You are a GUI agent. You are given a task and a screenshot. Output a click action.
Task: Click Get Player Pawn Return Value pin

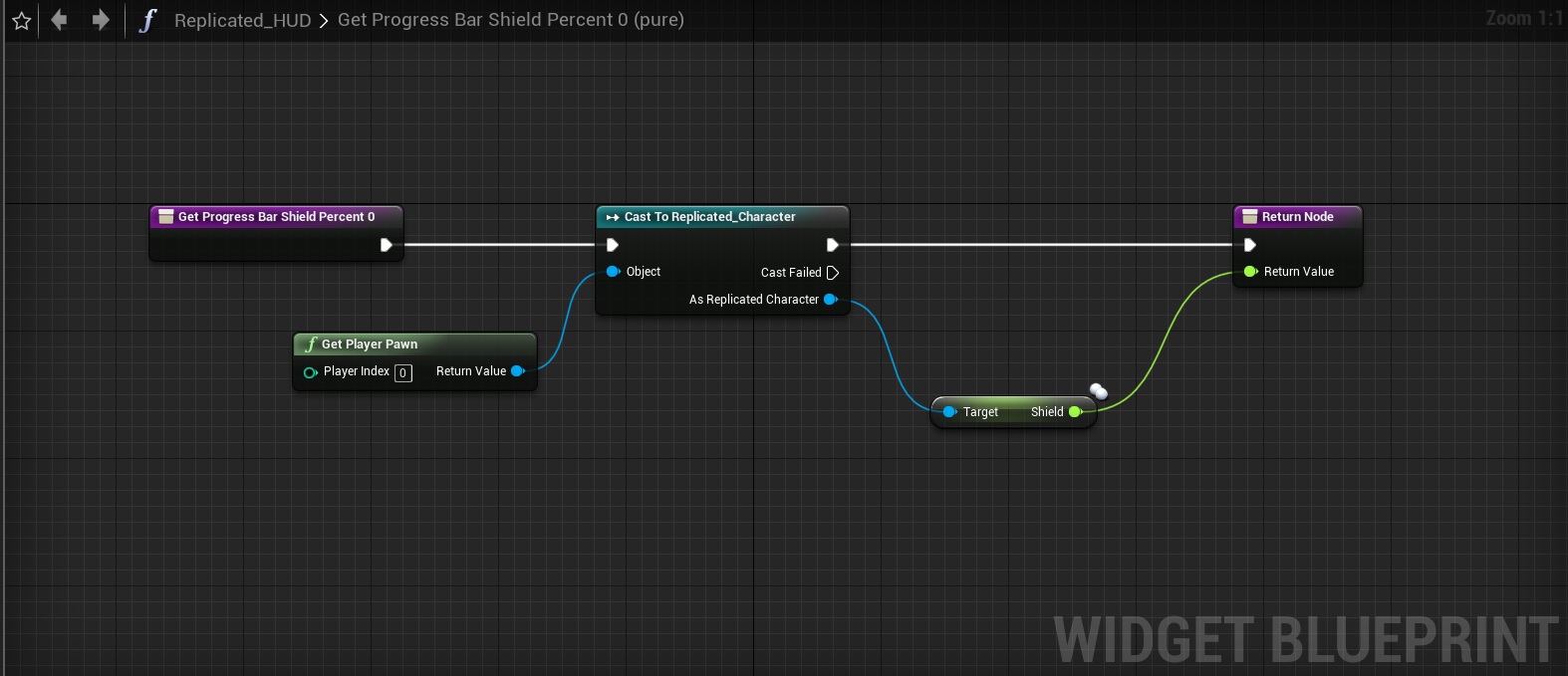[x=517, y=371]
